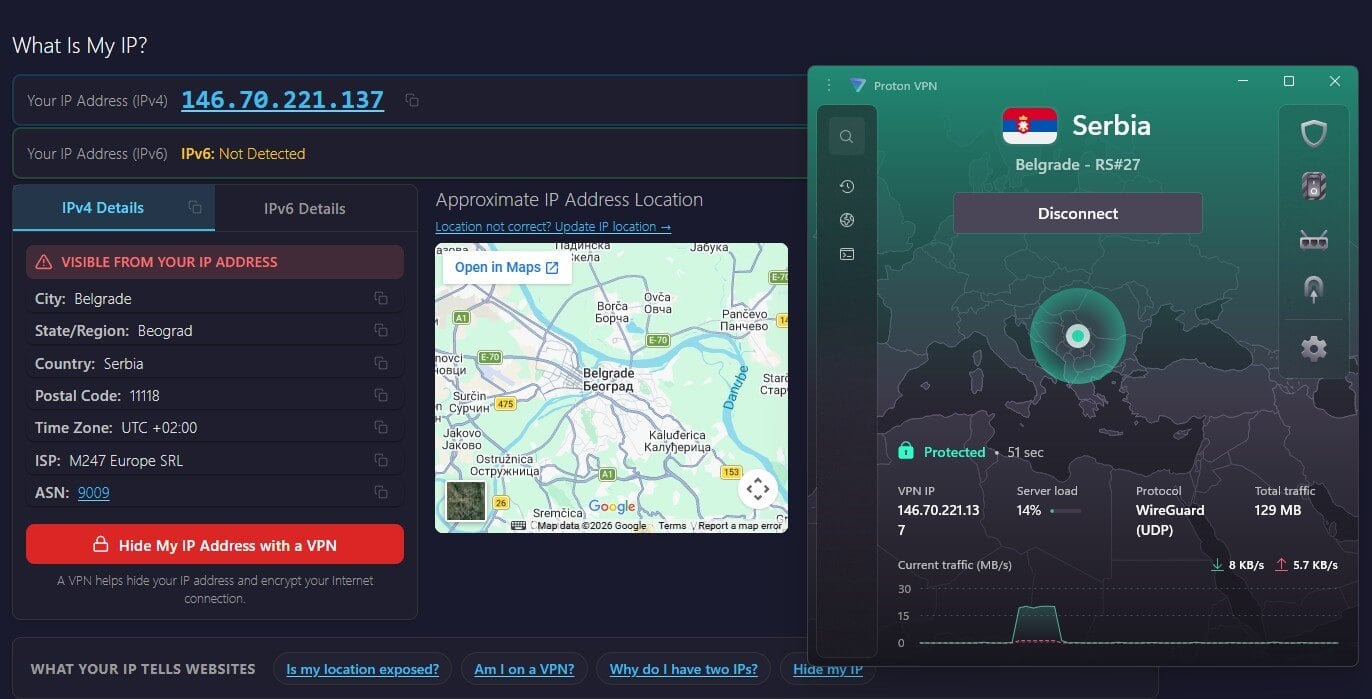
Task: Click the Hide my IP chip
Action: 828,669
